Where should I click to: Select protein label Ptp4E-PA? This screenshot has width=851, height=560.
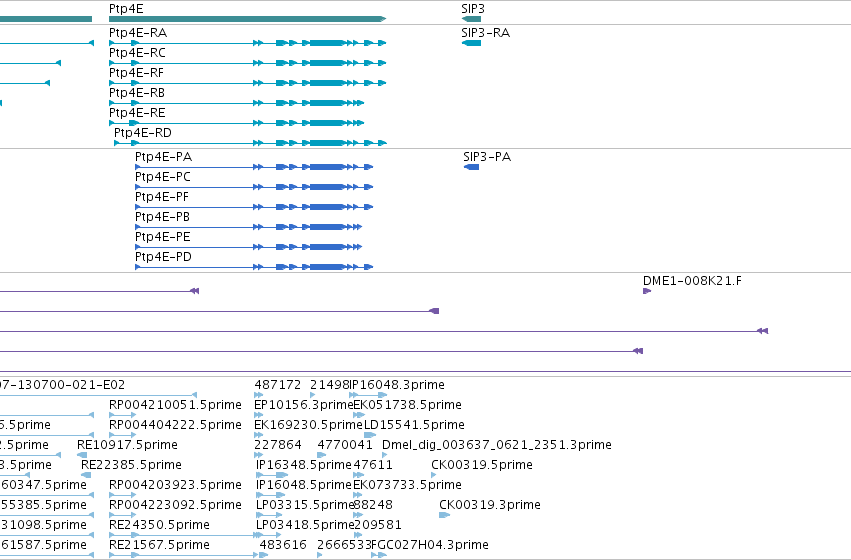163,157
